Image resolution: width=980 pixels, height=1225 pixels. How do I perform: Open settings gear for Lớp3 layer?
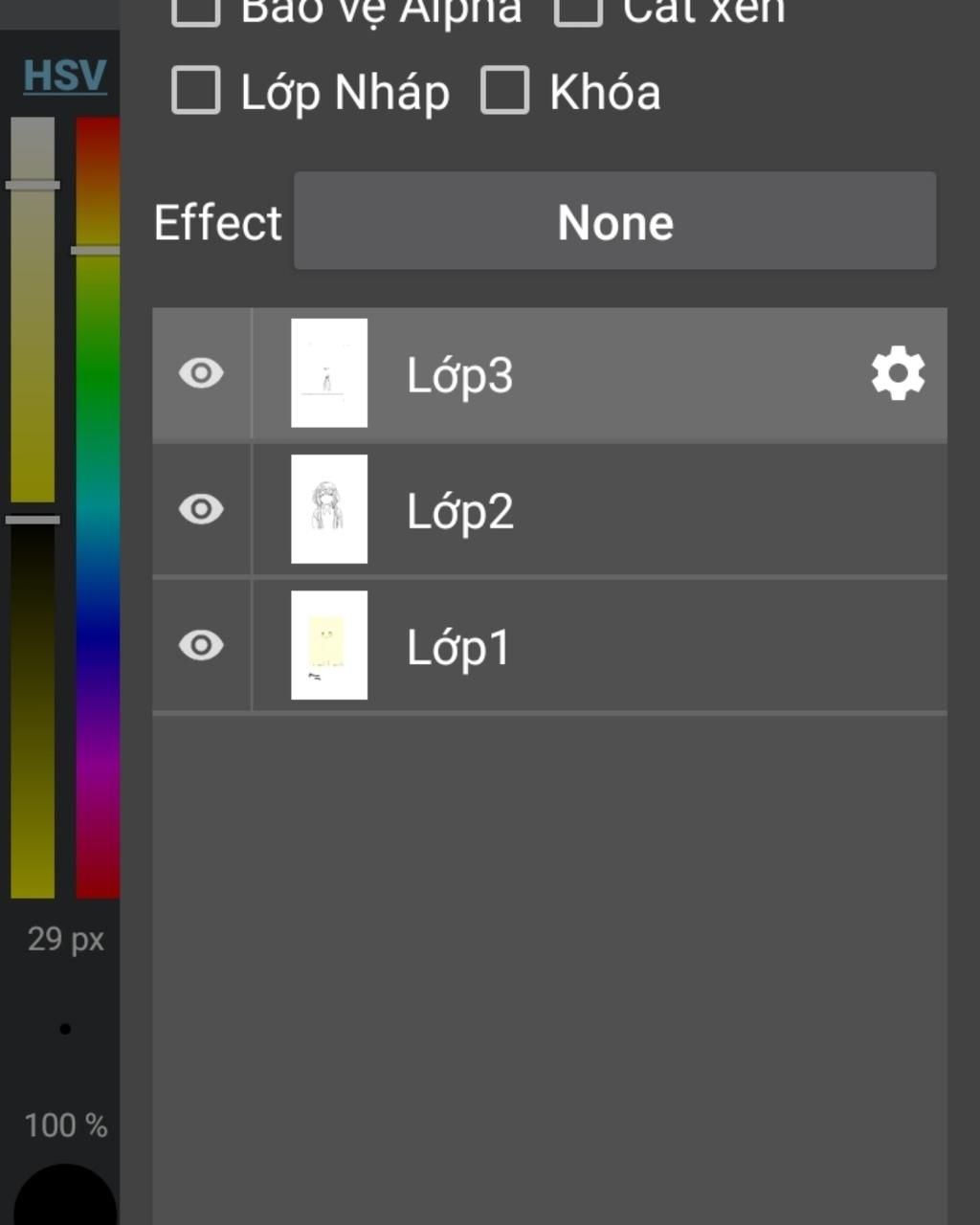898,374
